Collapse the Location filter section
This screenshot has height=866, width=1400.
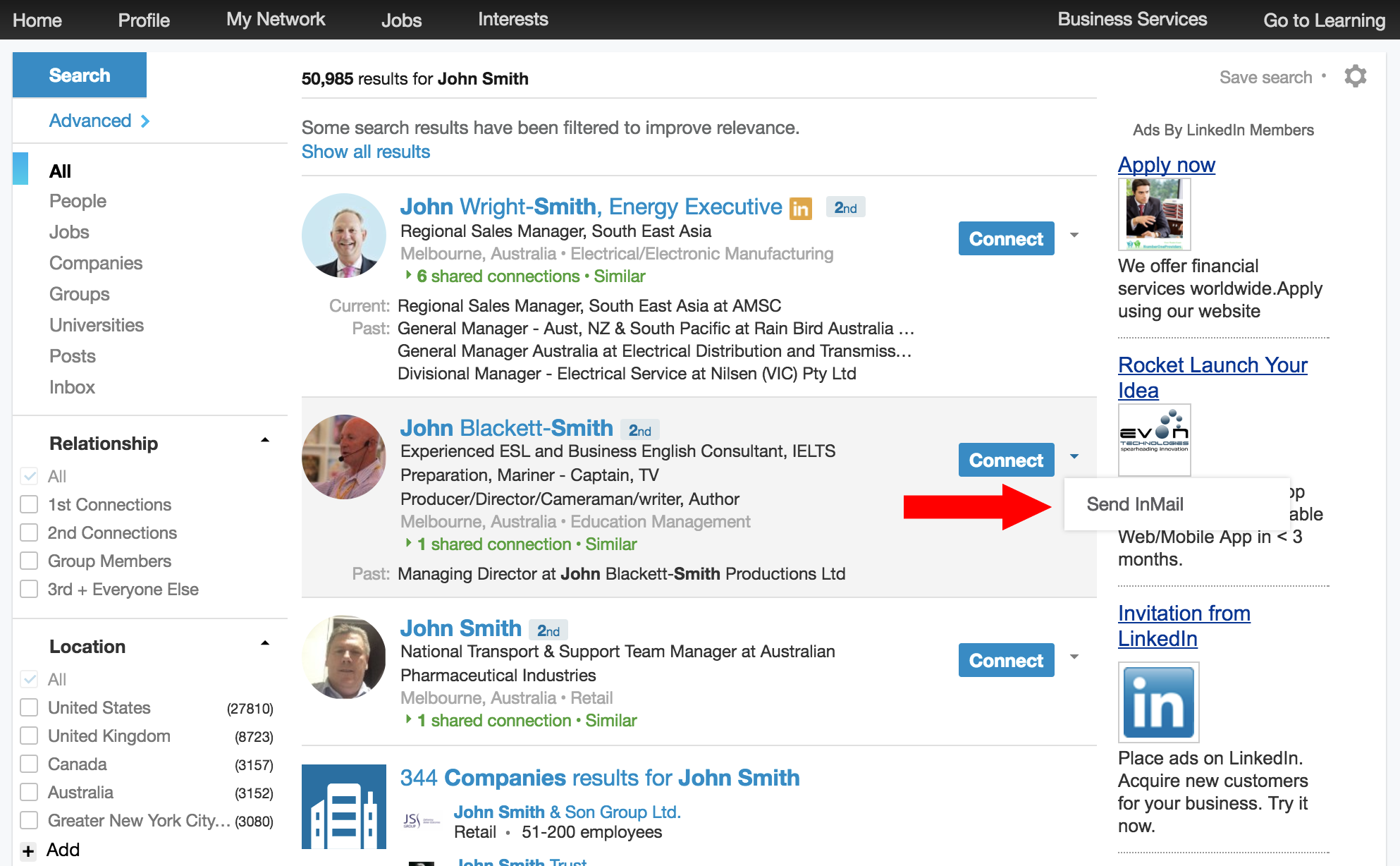[x=265, y=643]
